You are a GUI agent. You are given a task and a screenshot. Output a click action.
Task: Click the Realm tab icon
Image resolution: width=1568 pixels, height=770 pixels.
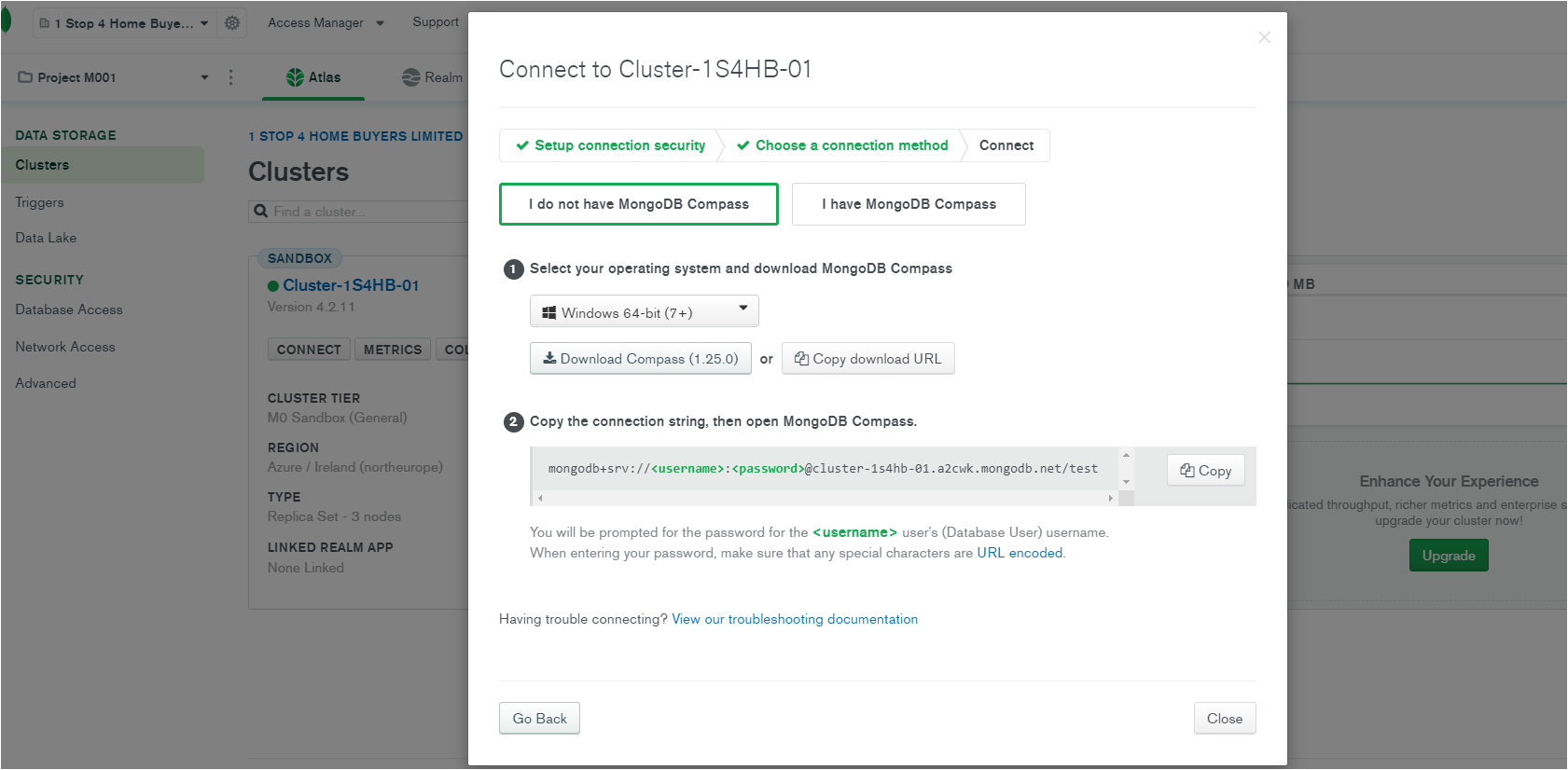[x=410, y=77]
